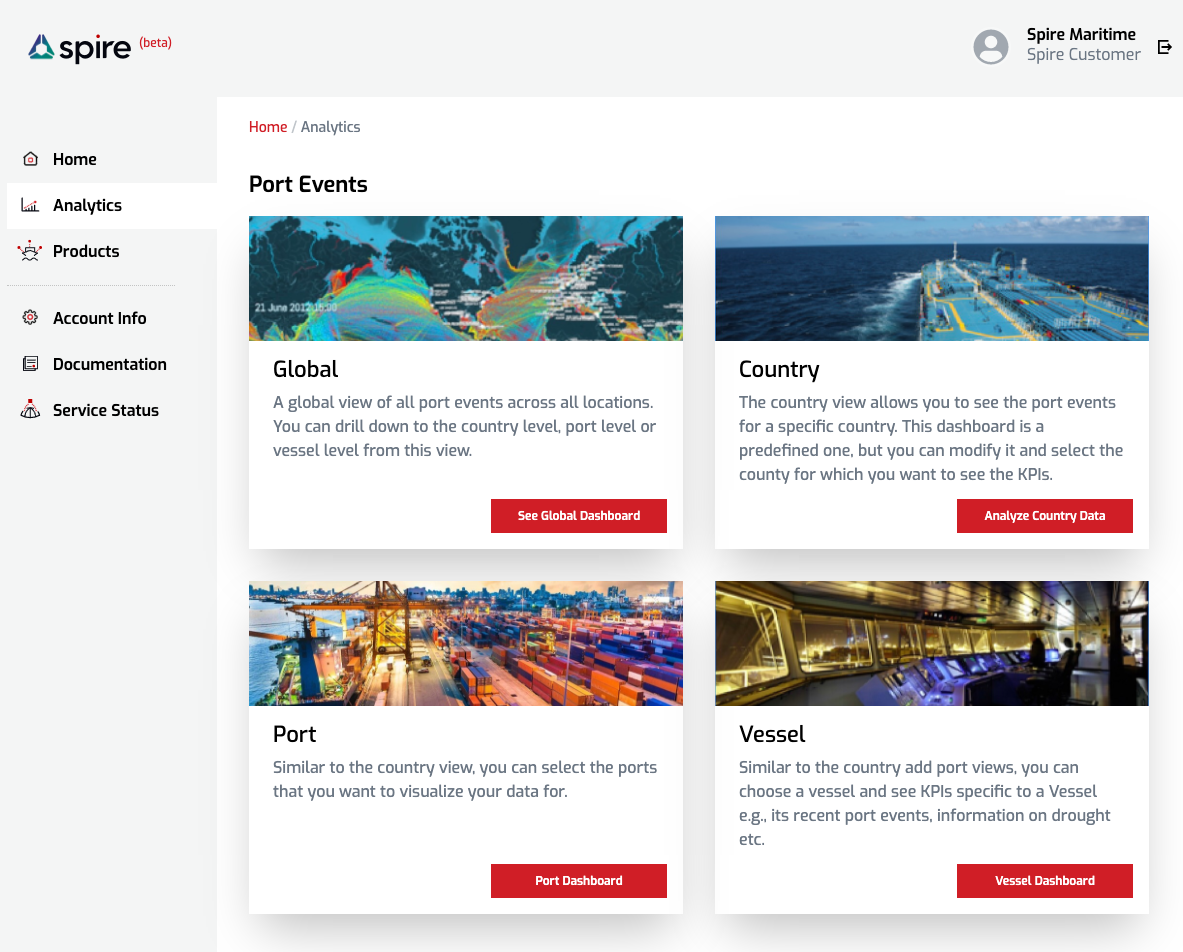Click the Country tanker ship image
1183x952 pixels.
tap(932, 278)
